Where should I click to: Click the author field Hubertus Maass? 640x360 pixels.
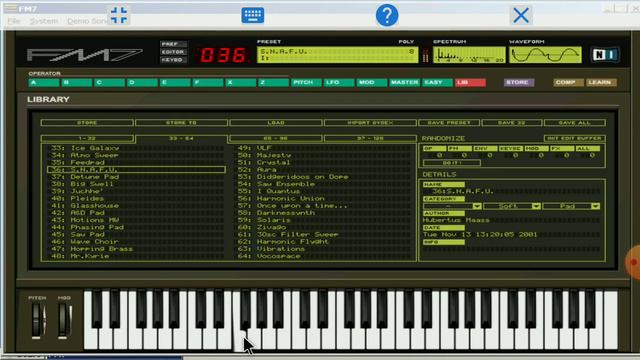(512, 220)
